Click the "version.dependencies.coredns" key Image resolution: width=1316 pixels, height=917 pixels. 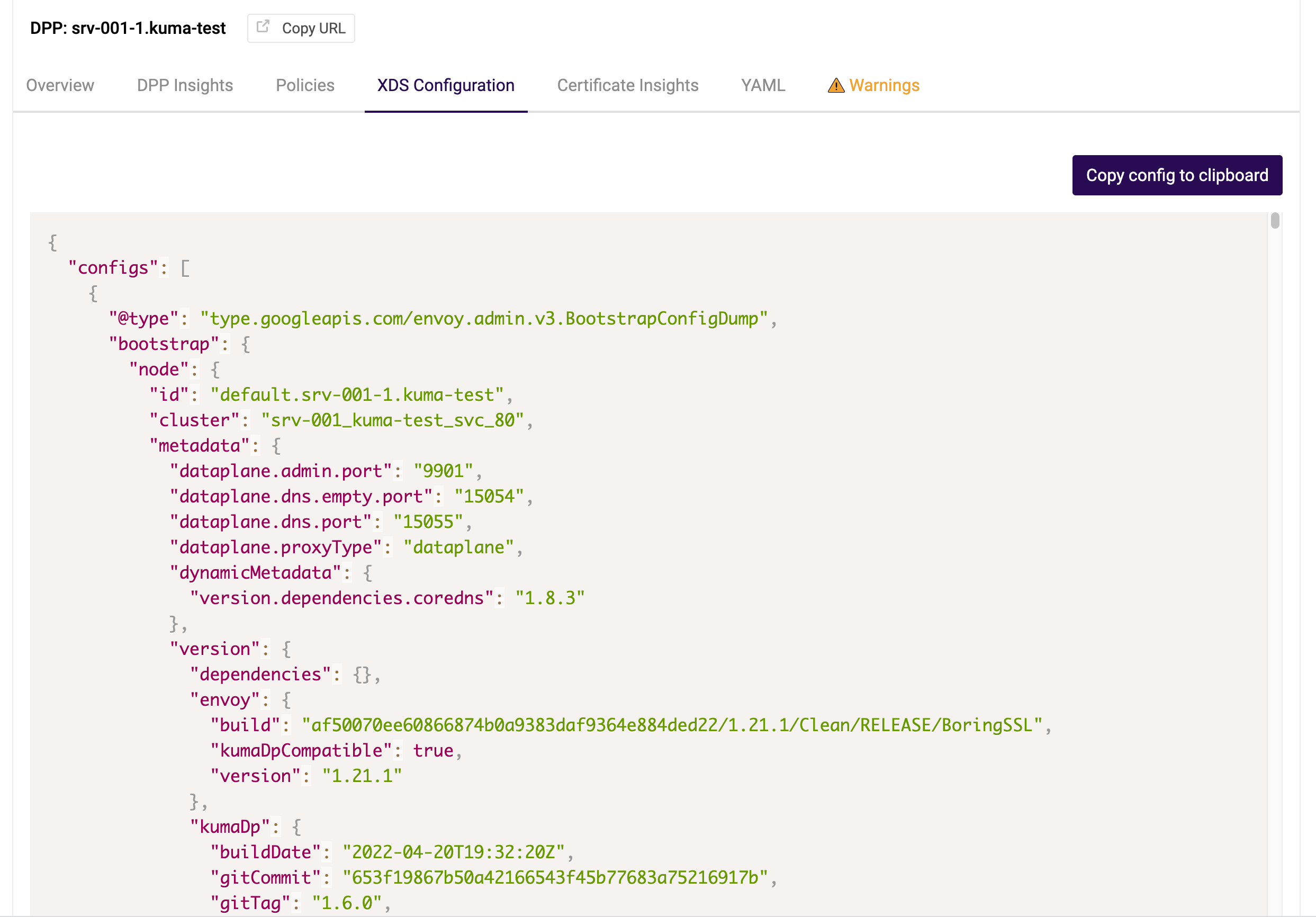click(341, 598)
